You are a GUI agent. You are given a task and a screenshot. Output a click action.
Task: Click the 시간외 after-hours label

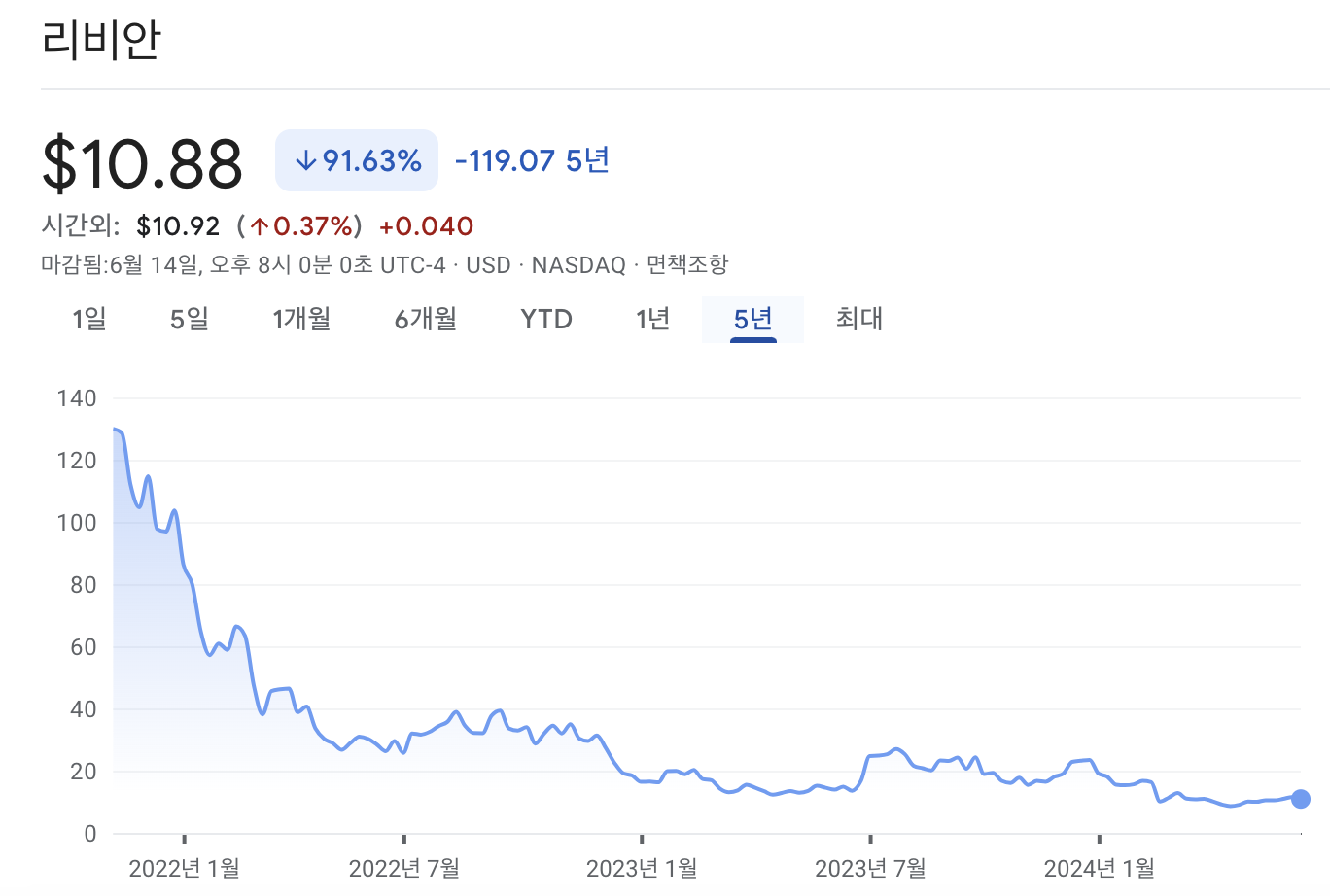[81, 226]
